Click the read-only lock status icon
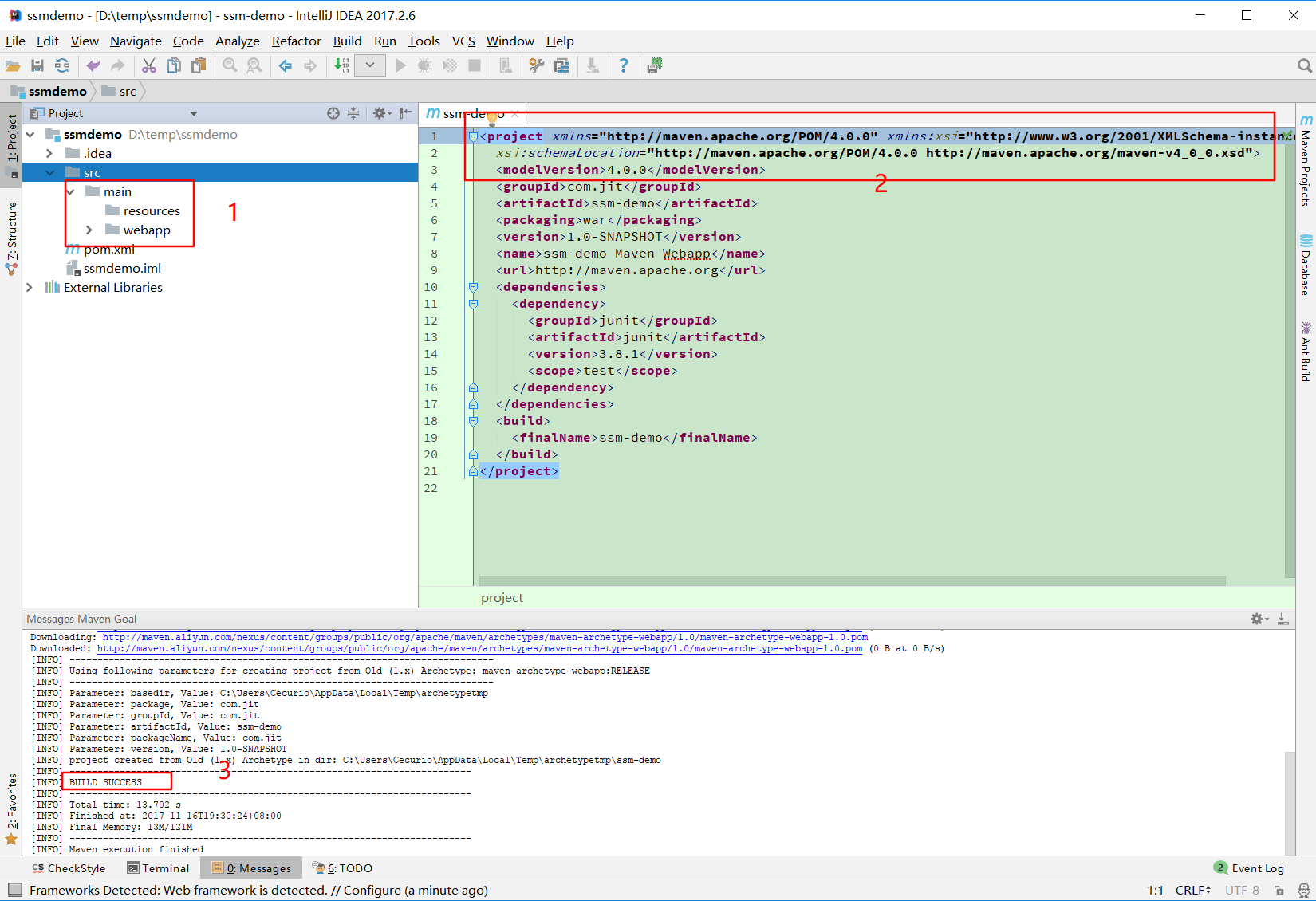Screen dimensions: 1316x901 click(1279, 890)
